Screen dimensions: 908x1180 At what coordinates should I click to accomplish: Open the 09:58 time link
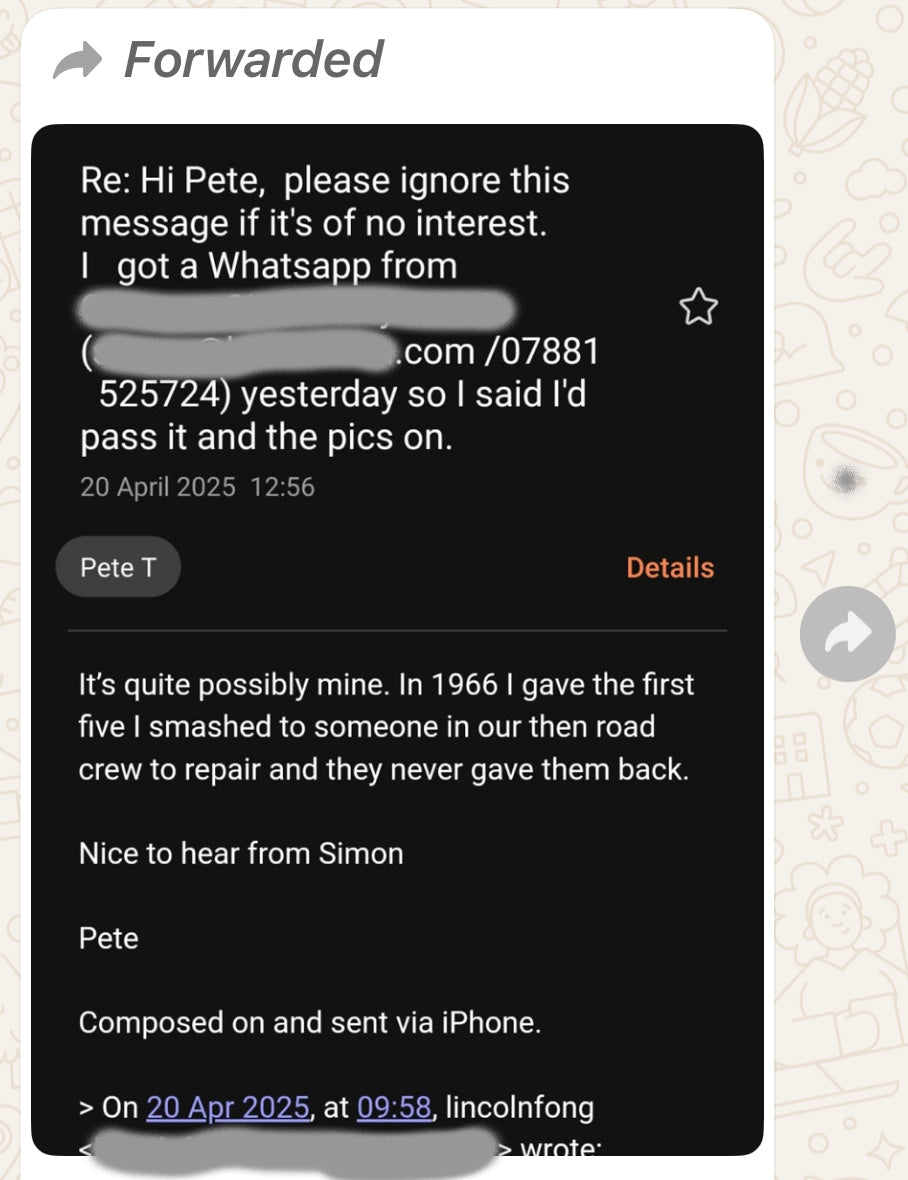394,1107
